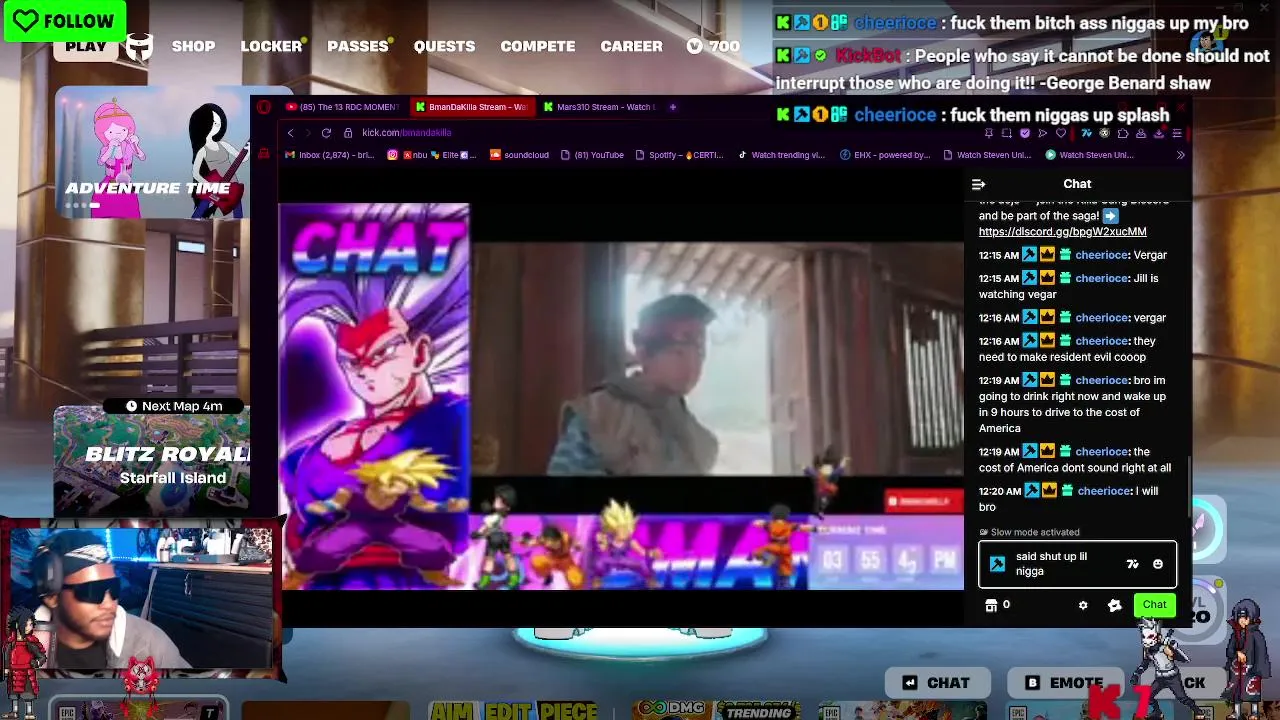
Task: Go back in the browser
Action: click(x=290, y=132)
